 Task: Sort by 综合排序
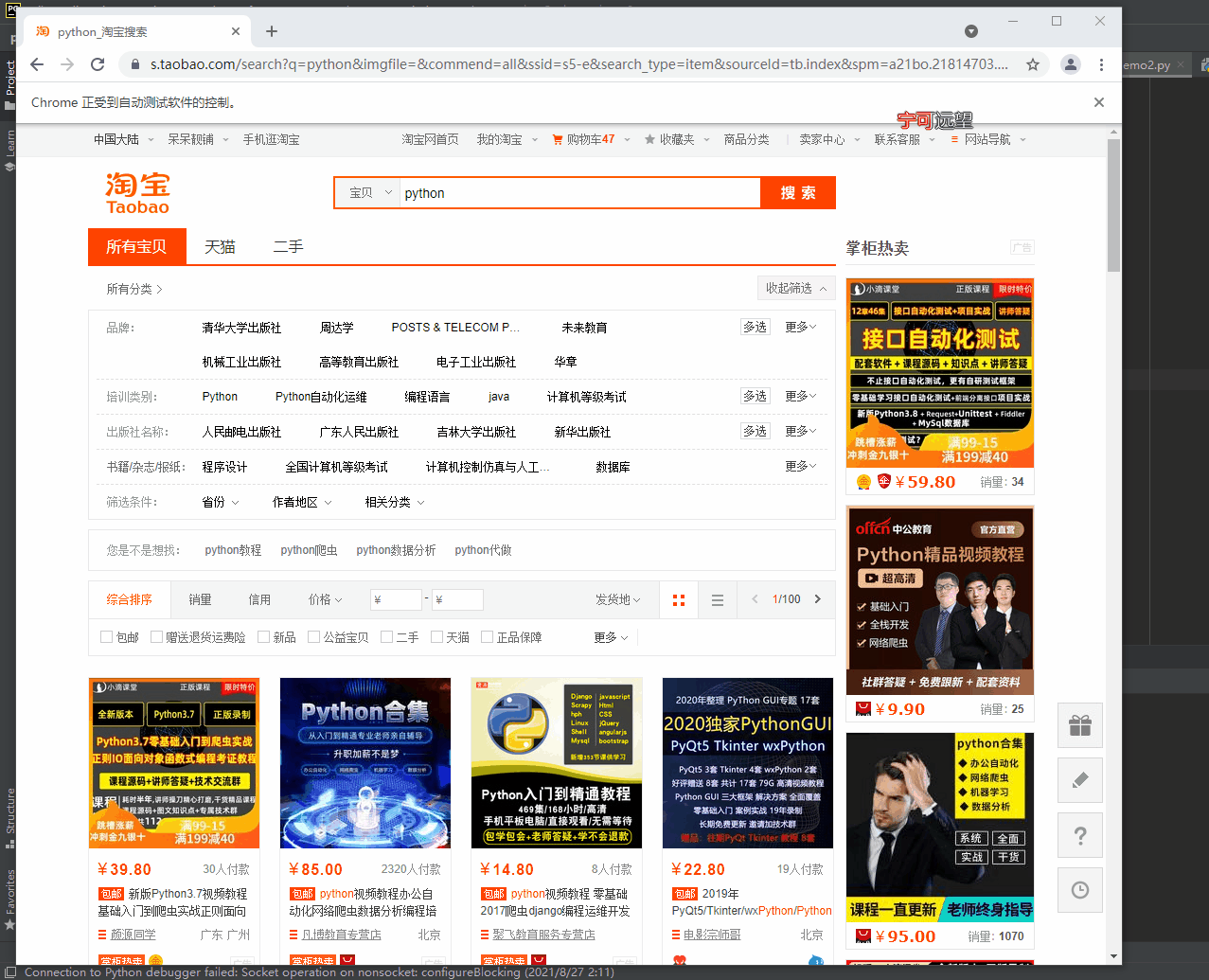129,599
